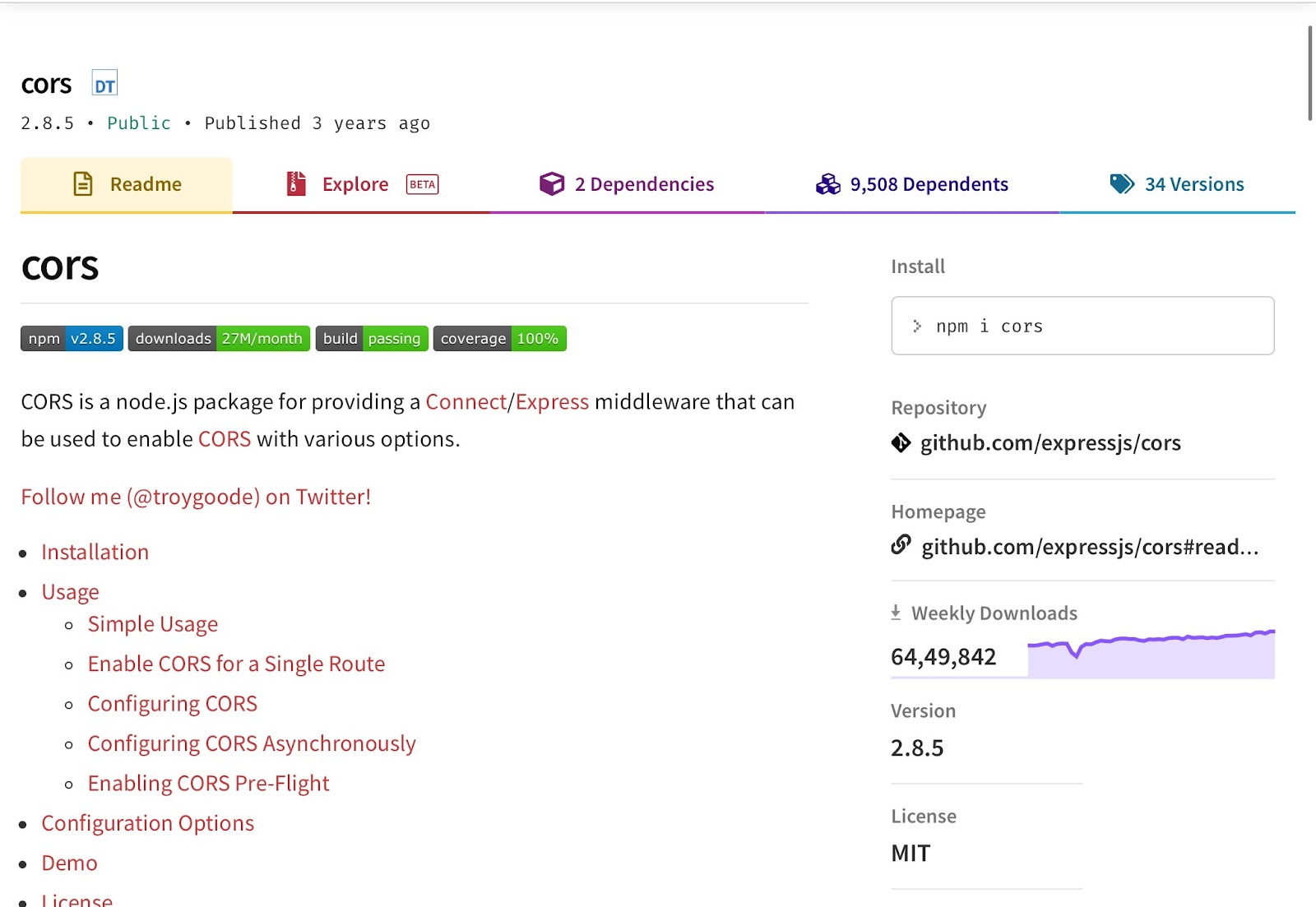Screen dimensions: 1316x907
Task: Click the 64,49,842 weekly downloads count
Action: click(x=943, y=657)
